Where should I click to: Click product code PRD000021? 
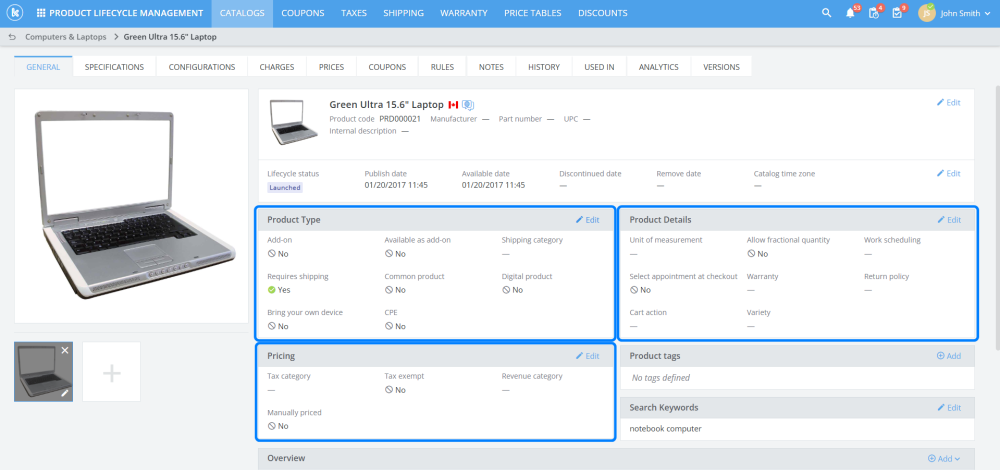tap(400, 119)
